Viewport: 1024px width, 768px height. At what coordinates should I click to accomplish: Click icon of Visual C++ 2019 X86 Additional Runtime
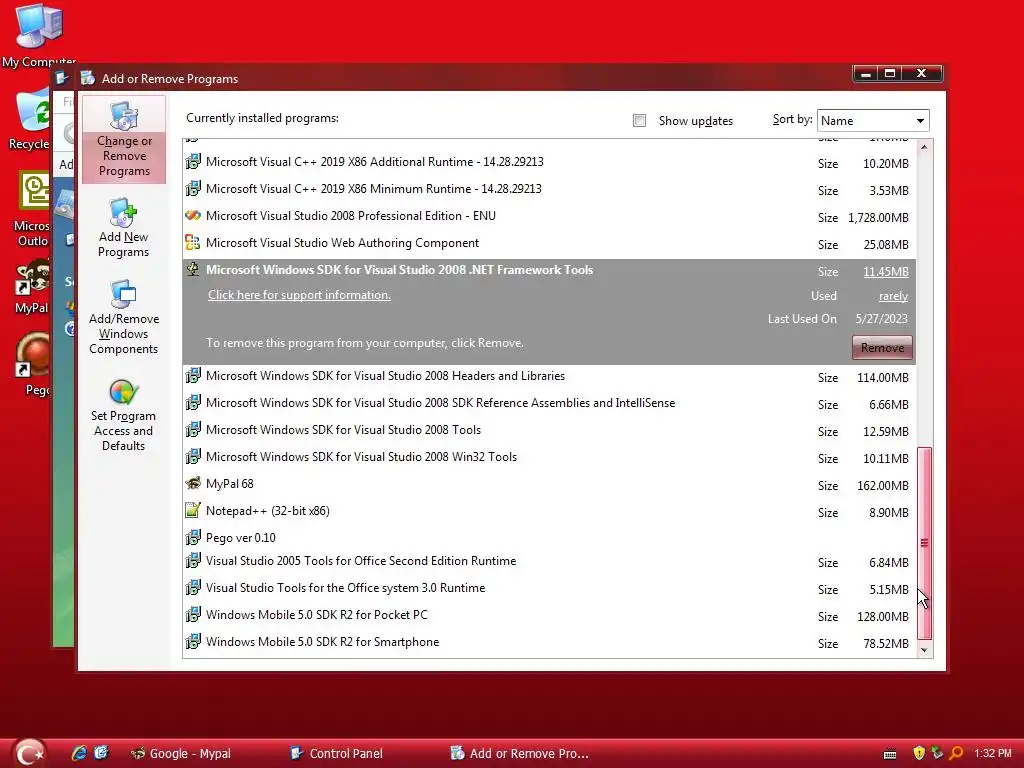click(x=193, y=161)
